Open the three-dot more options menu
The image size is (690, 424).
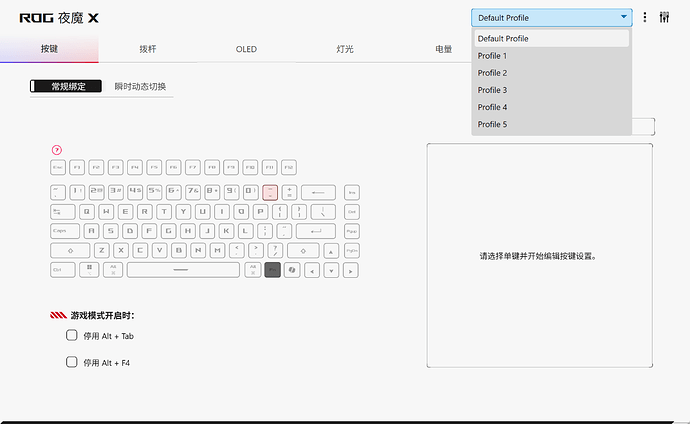point(645,18)
